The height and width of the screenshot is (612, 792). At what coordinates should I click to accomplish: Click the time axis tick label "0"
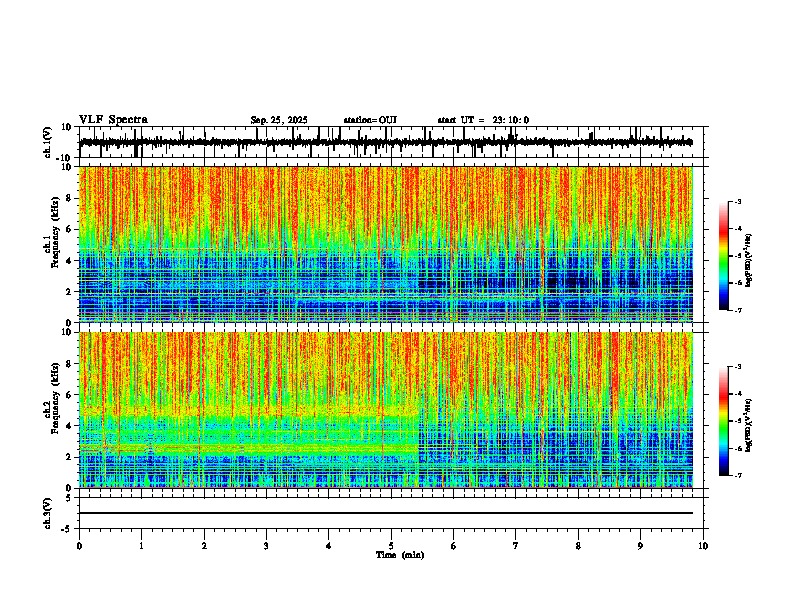[79, 546]
